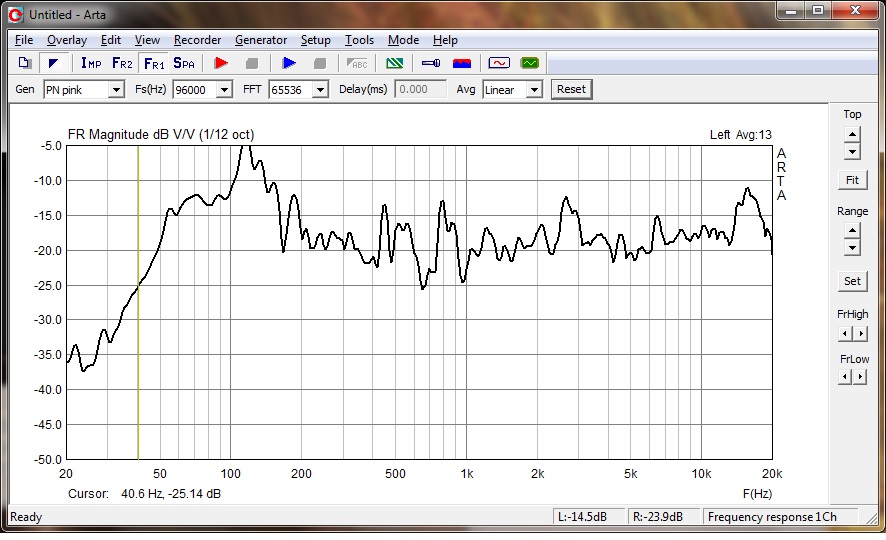Open the Overlay menu
Screen dimensions: 886x540
(x=67, y=40)
